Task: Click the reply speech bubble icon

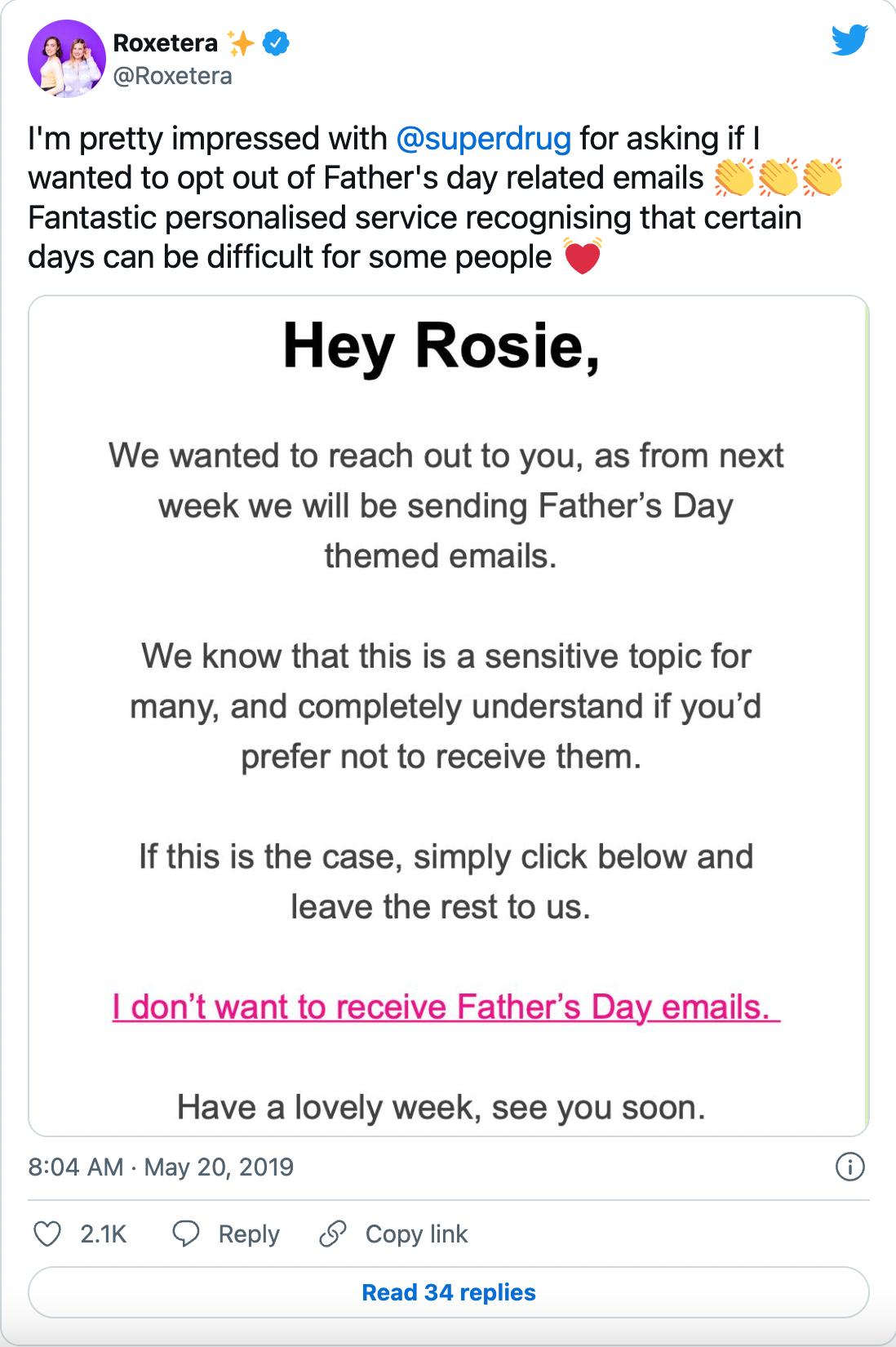Action: pyautogui.click(x=186, y=1234)
